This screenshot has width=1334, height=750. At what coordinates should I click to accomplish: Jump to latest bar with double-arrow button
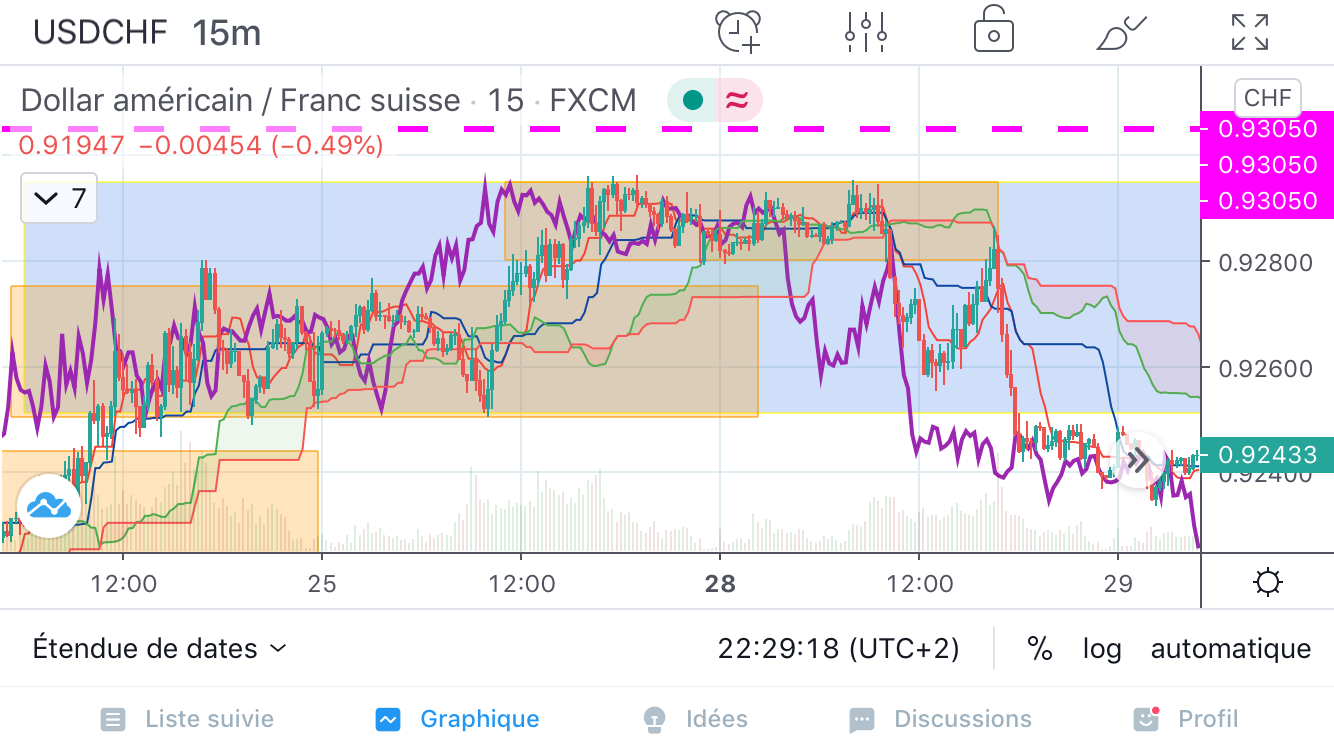click(x=1138, y=461)
